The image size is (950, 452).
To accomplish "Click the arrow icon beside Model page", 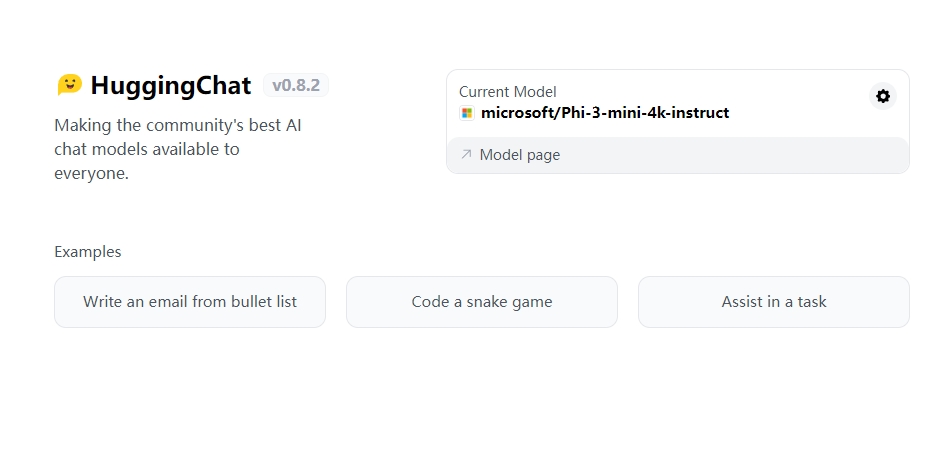I will (x=466, y=155).
